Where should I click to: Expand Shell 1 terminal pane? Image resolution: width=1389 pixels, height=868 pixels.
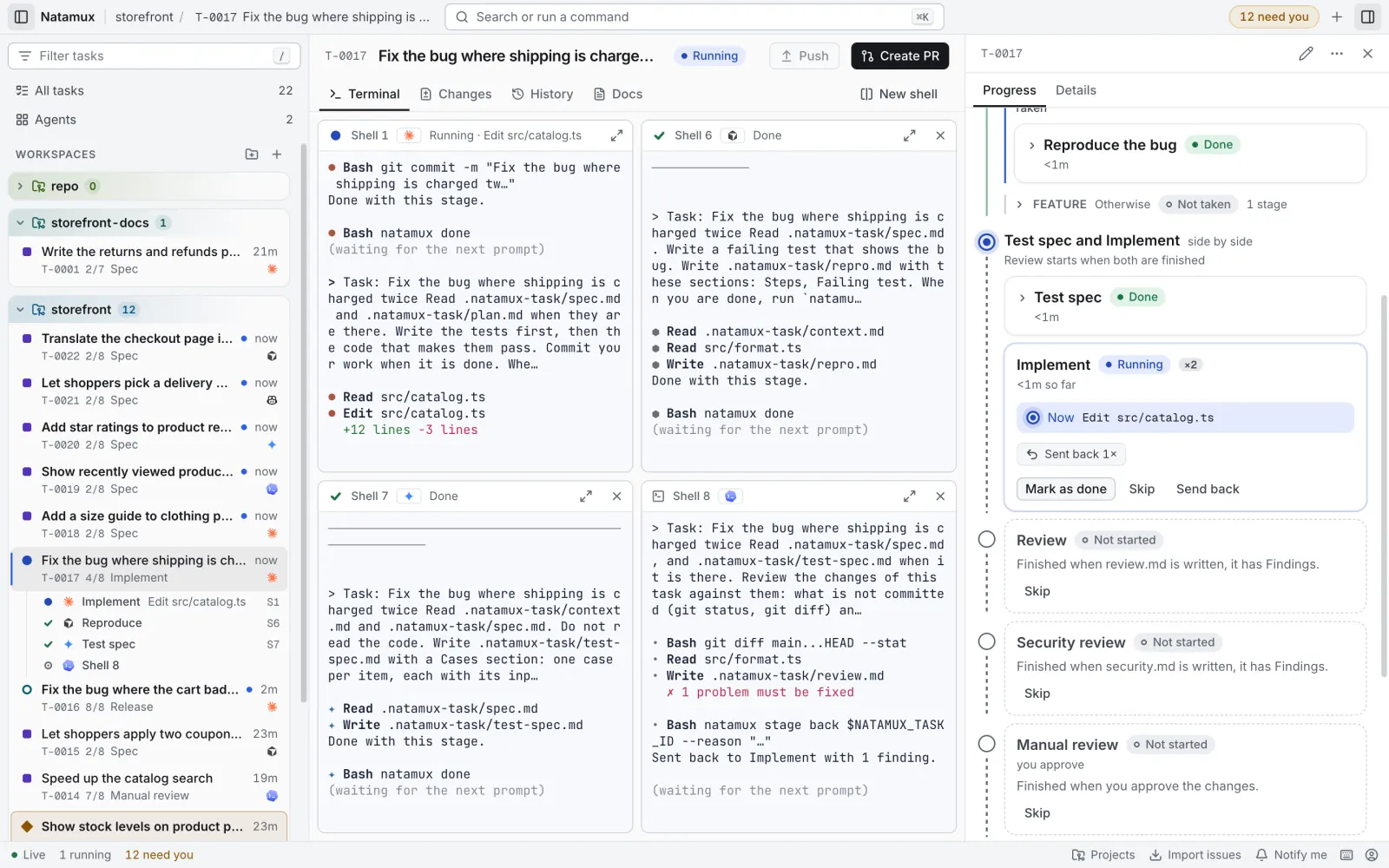point(616,135)
